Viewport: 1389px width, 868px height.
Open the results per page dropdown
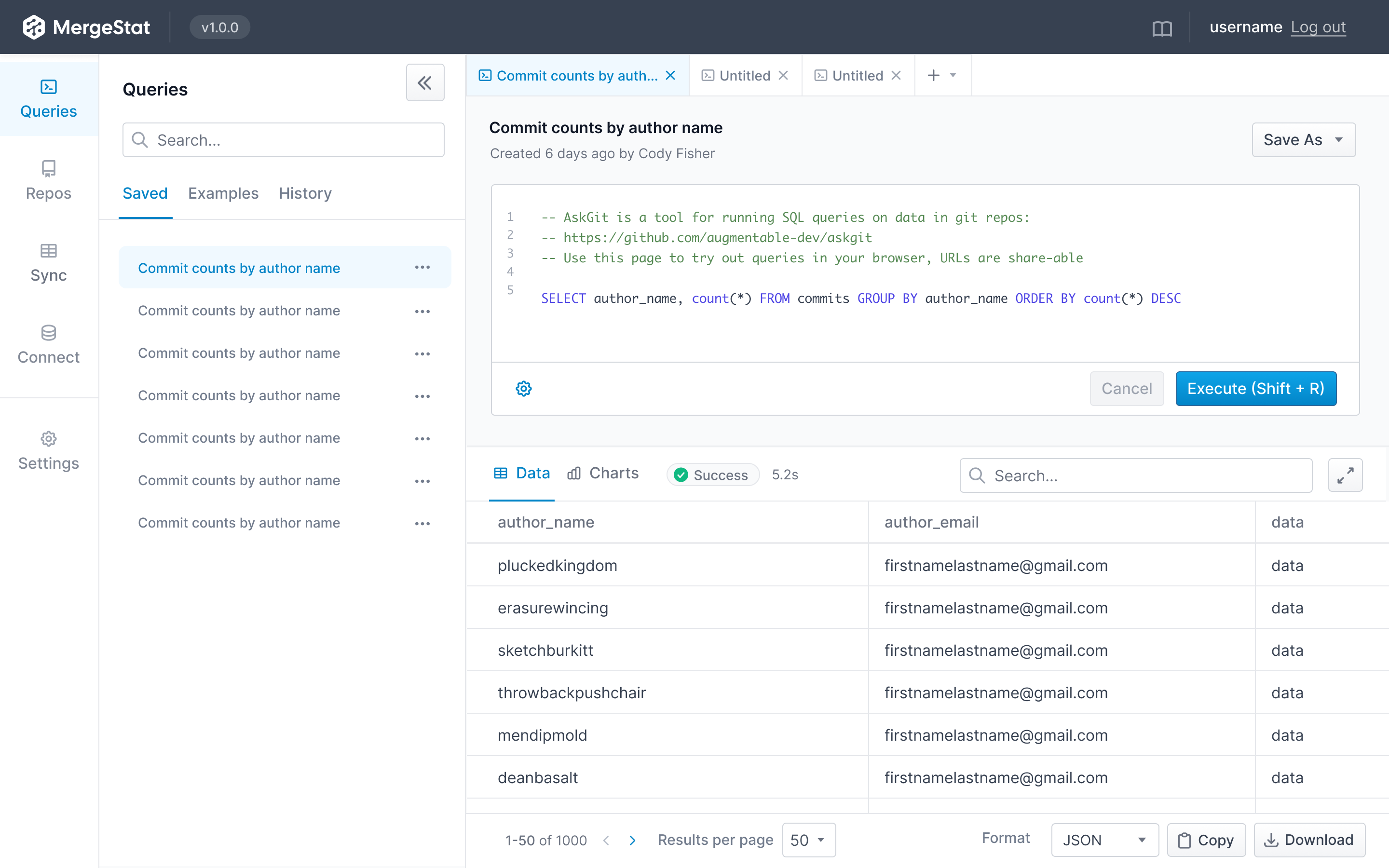click(808, 839)
